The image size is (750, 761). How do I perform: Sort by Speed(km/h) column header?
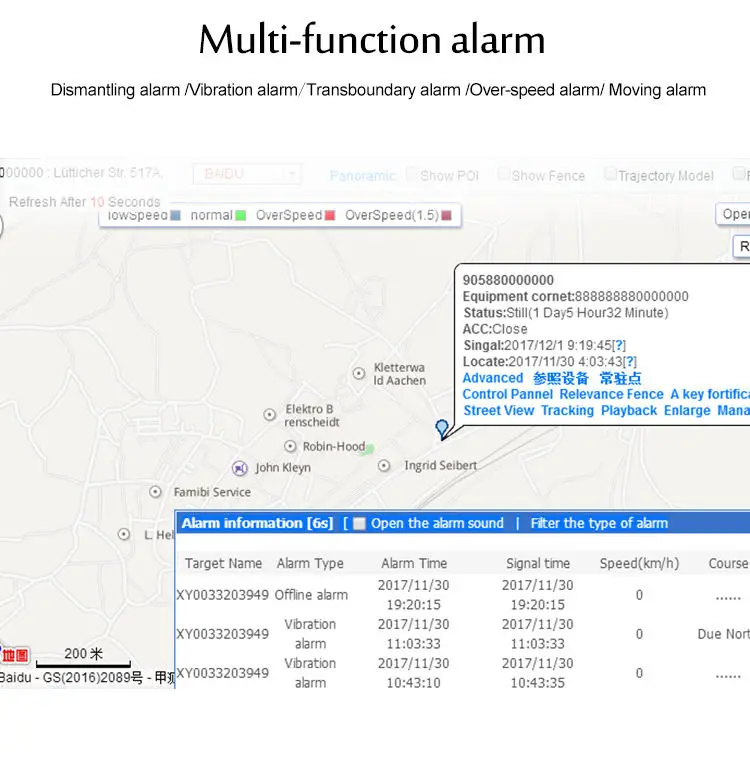pyautogui.click(x=639, y=563)
